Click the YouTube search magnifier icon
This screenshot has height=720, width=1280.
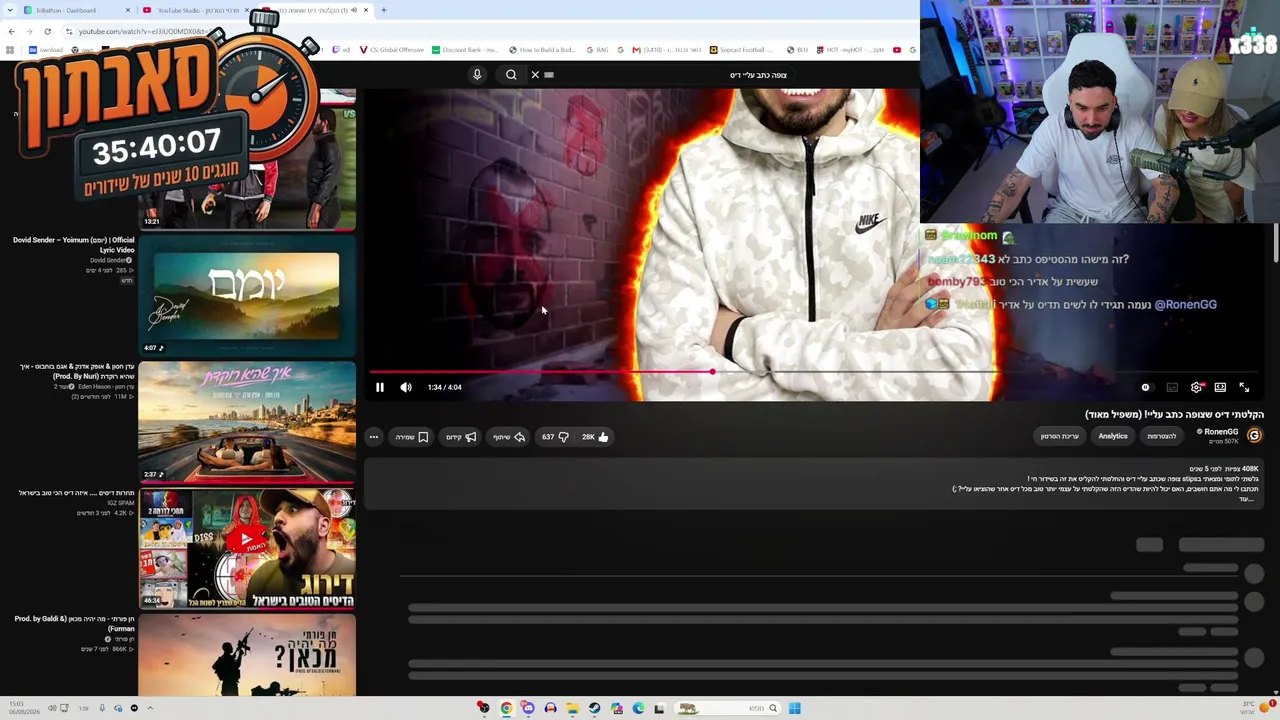(x=511, y=75)
